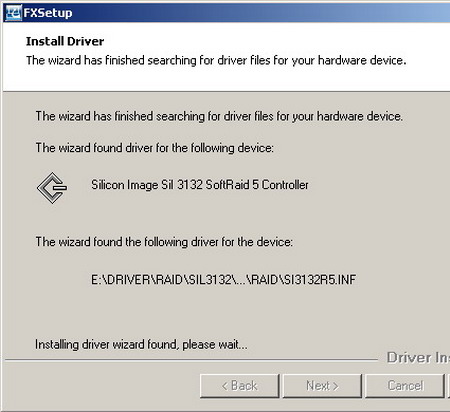Click the separator line above the wizard buttons
Screen dimensions: 450x412
pos(191,360)
